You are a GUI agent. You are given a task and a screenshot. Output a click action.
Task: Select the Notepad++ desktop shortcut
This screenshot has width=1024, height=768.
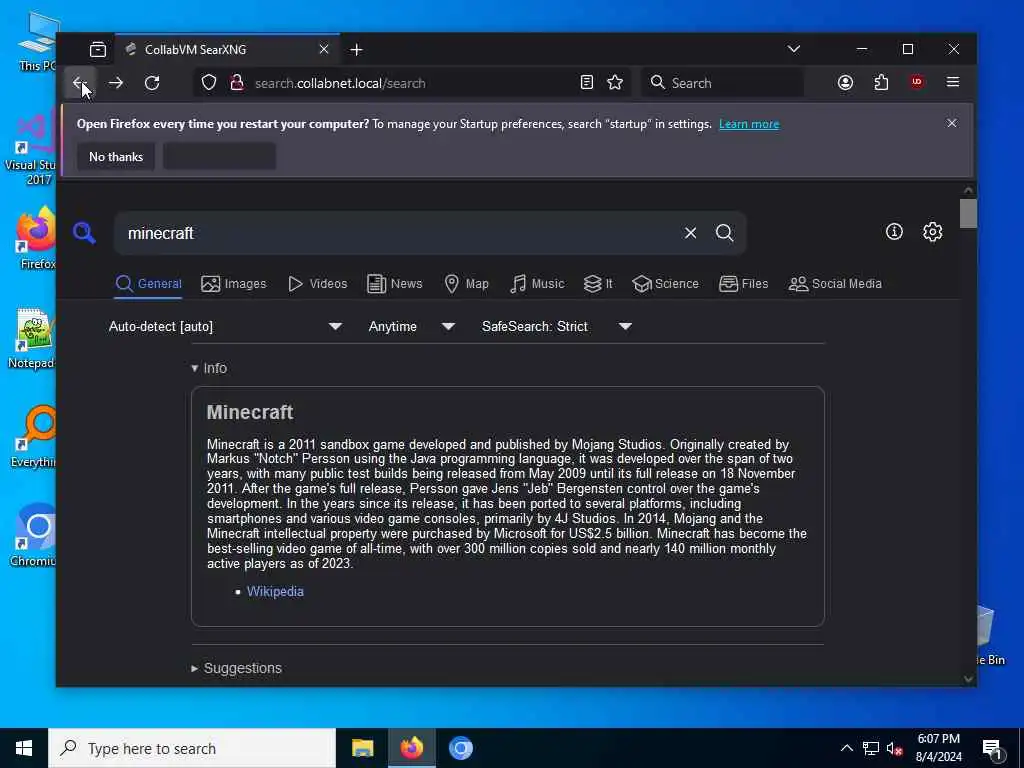[x=33, y=339]
